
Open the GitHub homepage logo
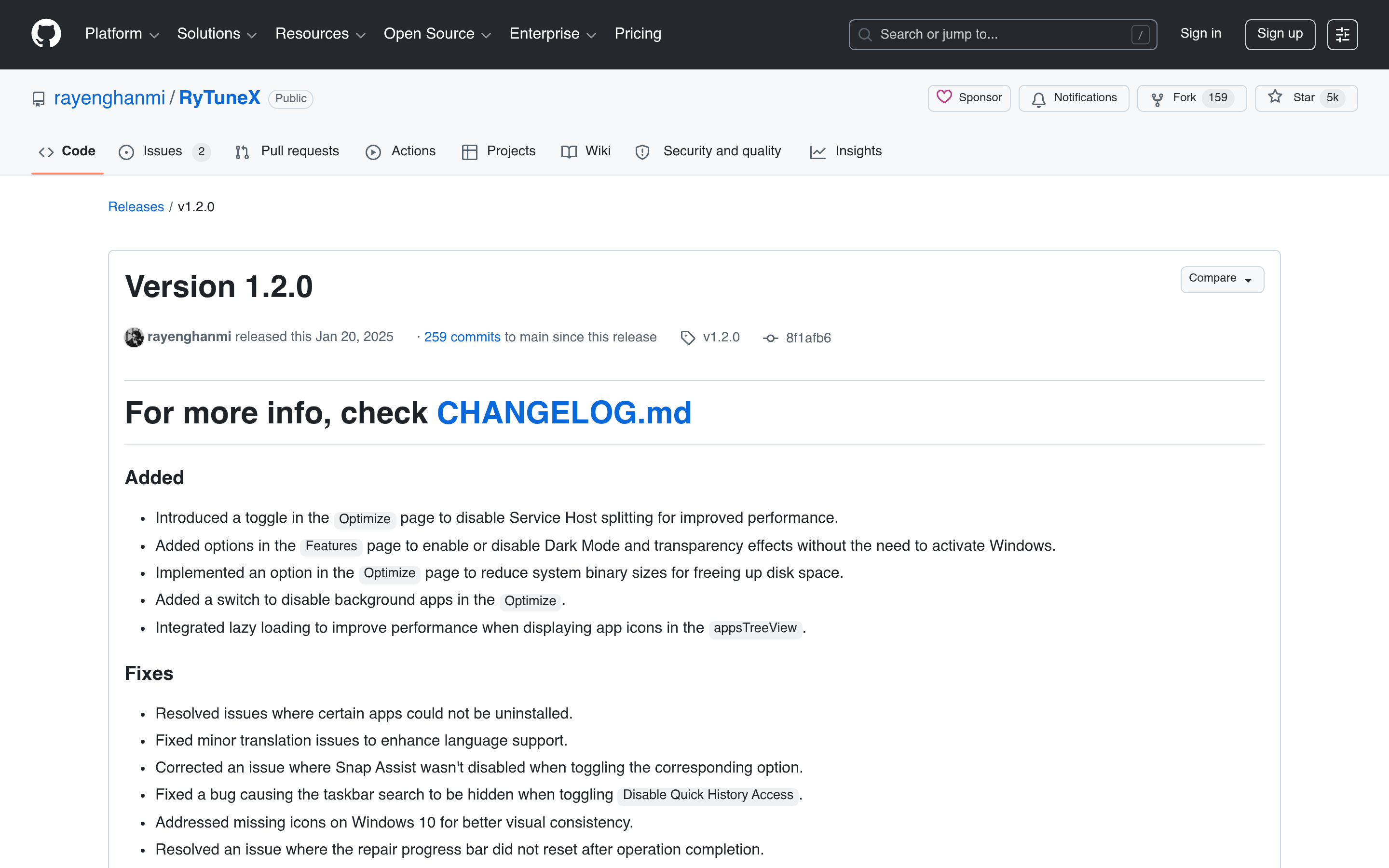(46, 34)
